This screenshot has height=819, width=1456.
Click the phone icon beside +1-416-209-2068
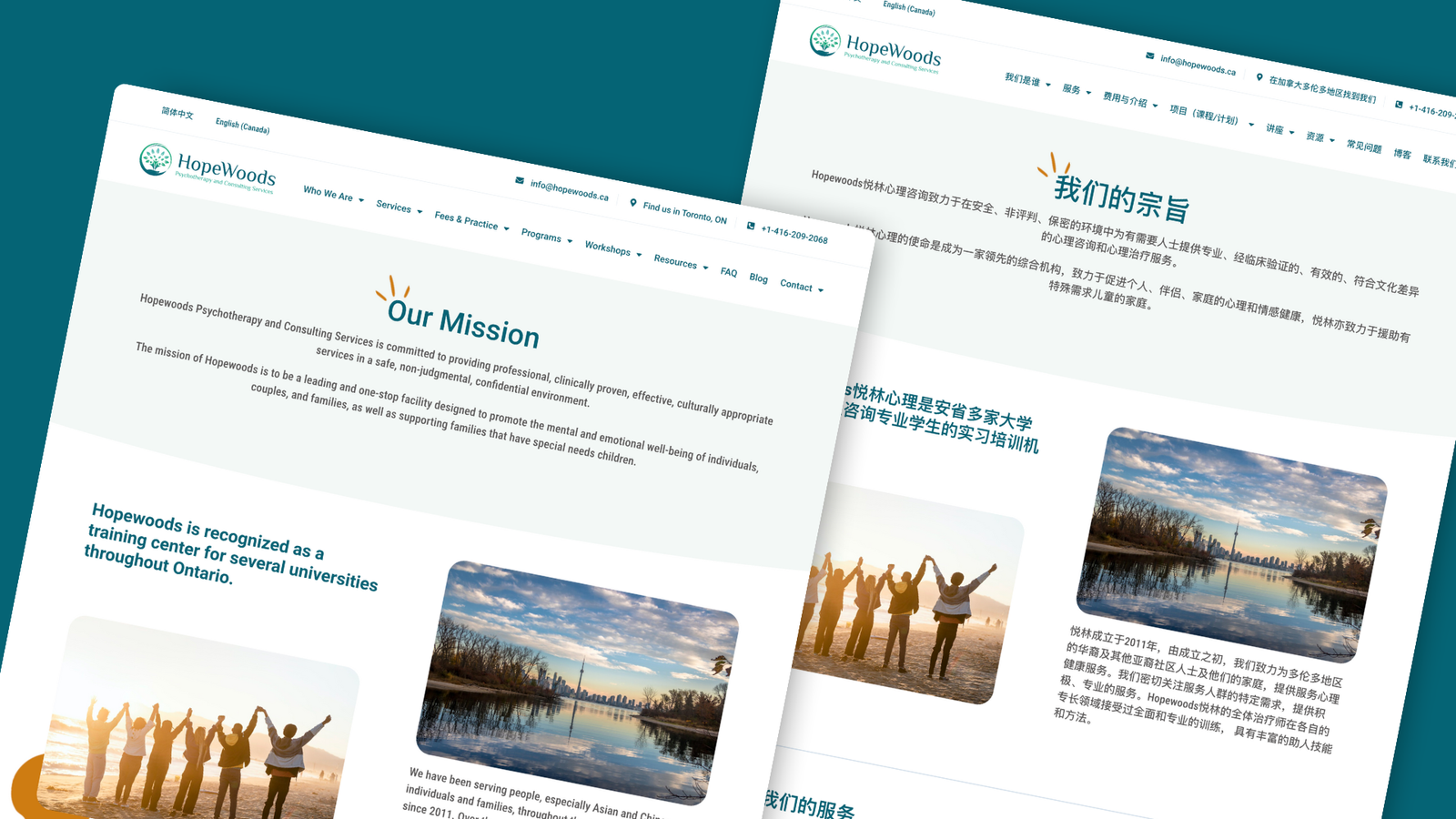coord(751,226)
